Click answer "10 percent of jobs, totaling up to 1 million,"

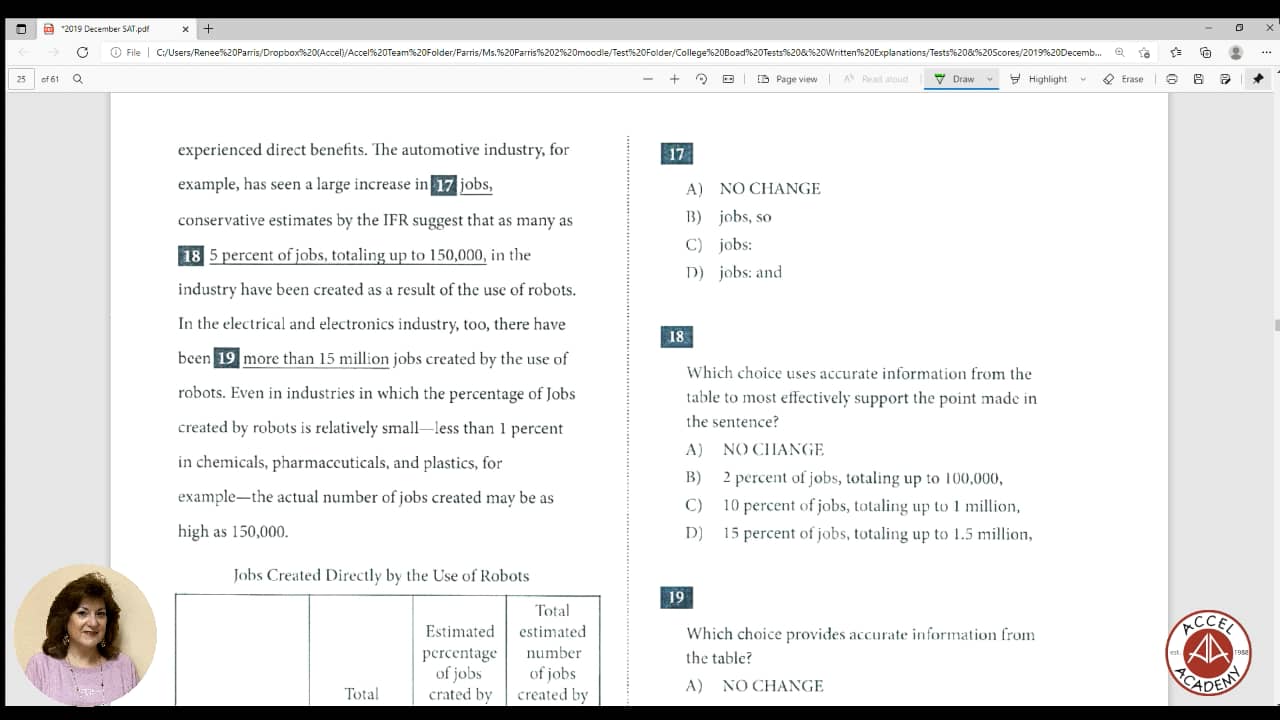pos(871,506)
